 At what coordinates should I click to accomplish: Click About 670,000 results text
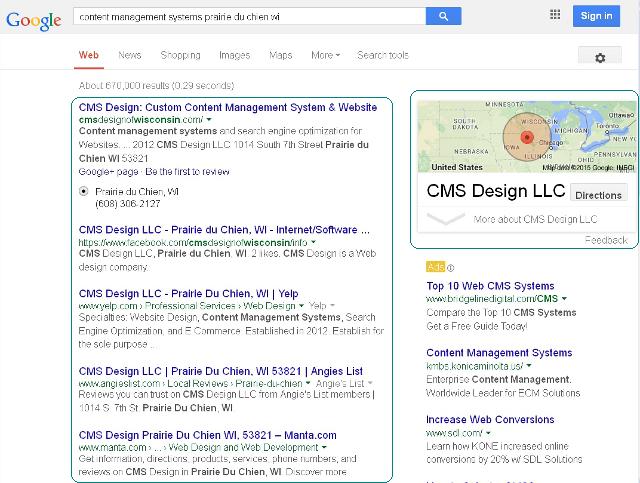[156, 86]
